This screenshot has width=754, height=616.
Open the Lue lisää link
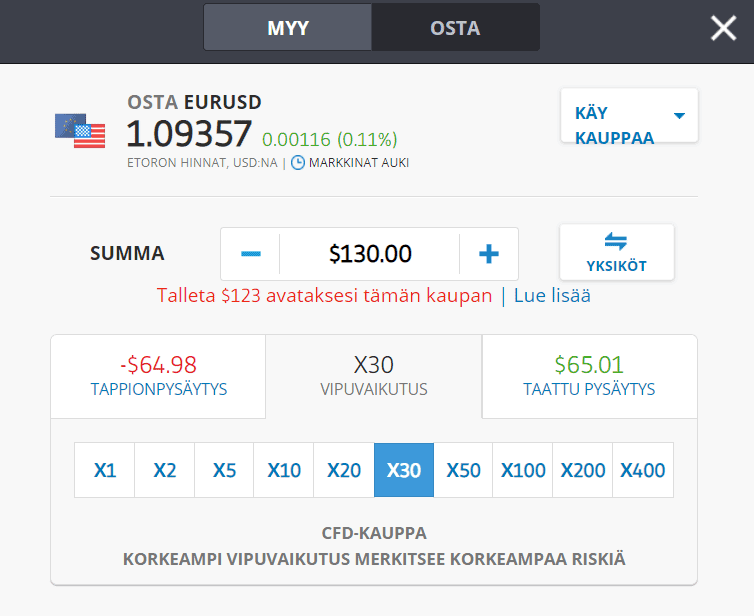point(552,295)
